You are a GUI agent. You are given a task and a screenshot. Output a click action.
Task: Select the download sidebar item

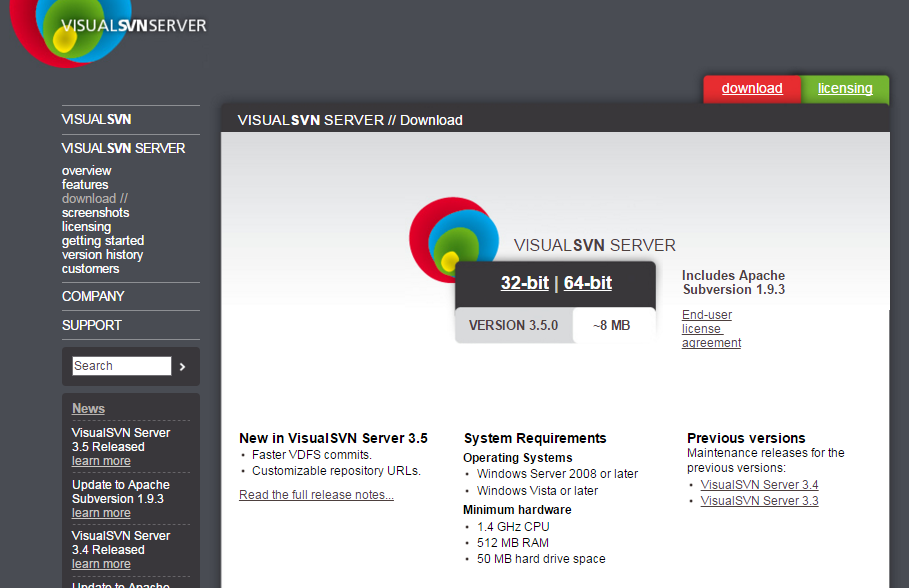(94, 199)
